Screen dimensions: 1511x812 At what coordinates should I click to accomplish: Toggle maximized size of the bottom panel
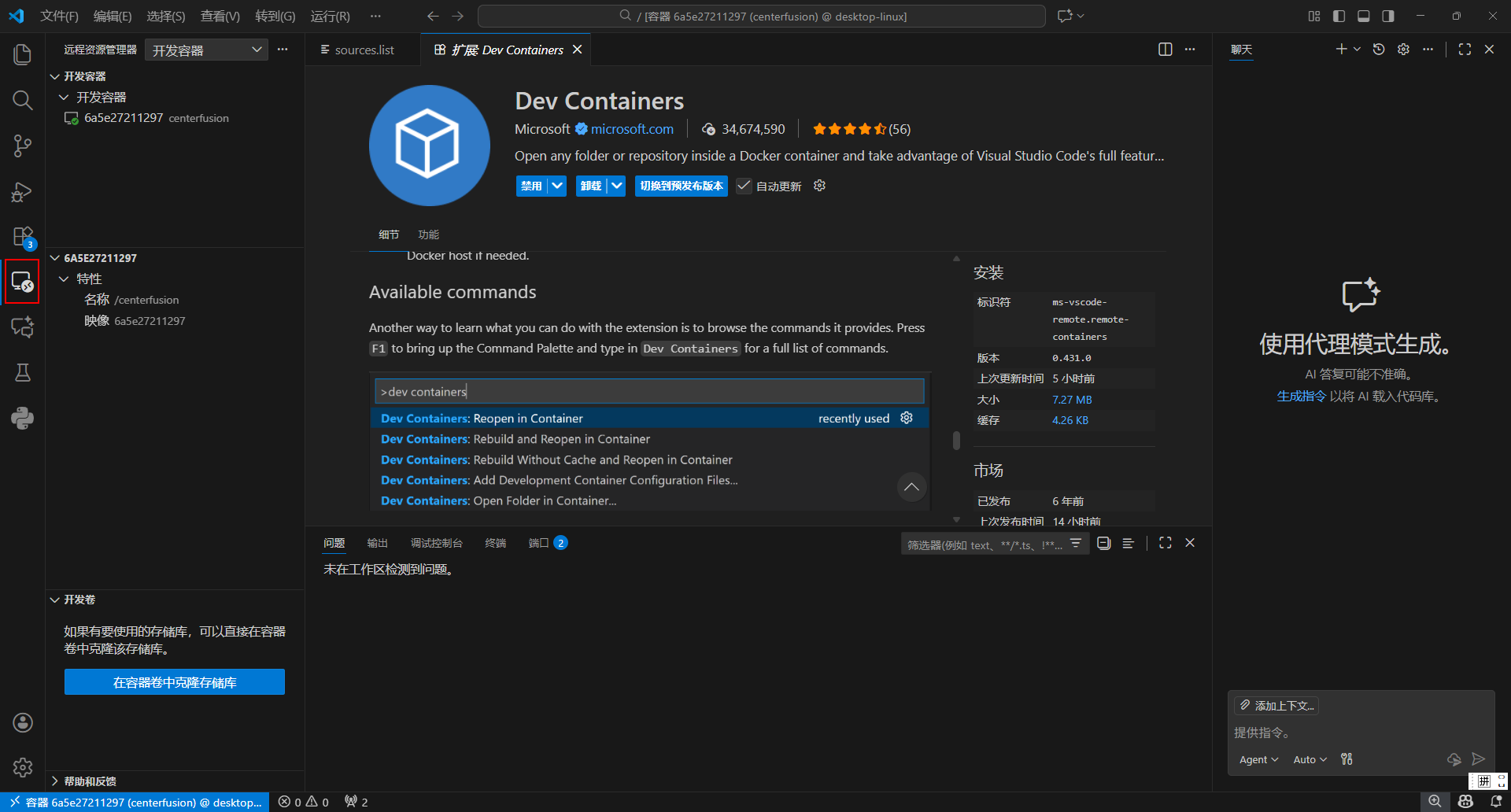(x=1166, y=543)
